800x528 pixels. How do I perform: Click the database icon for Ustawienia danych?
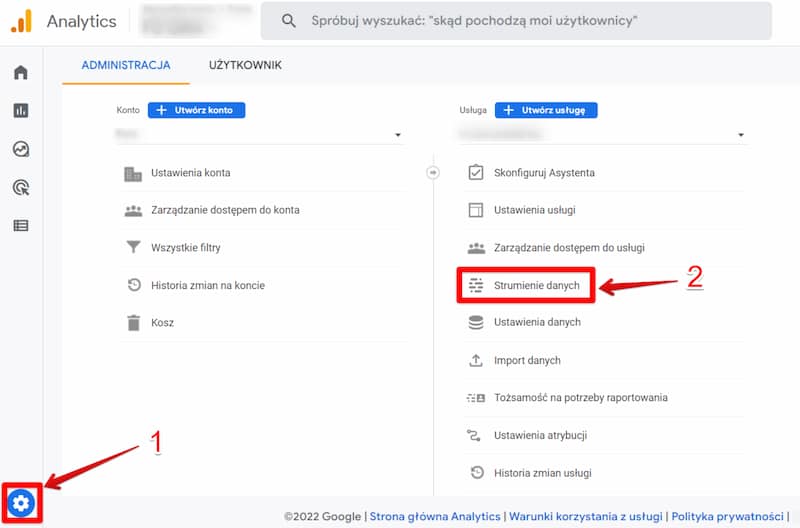[476, 322]
